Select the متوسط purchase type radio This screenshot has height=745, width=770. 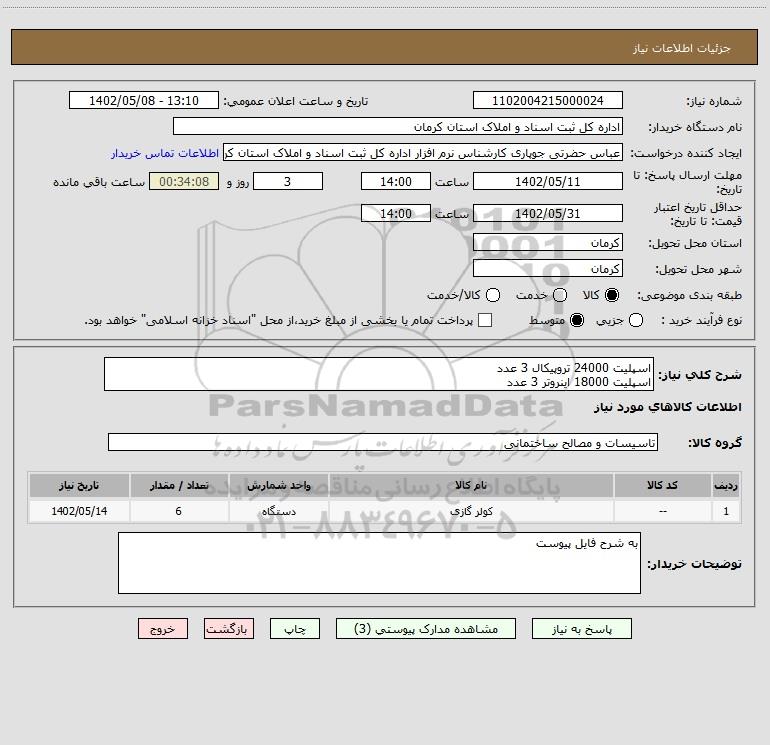(x=577, y=320)
